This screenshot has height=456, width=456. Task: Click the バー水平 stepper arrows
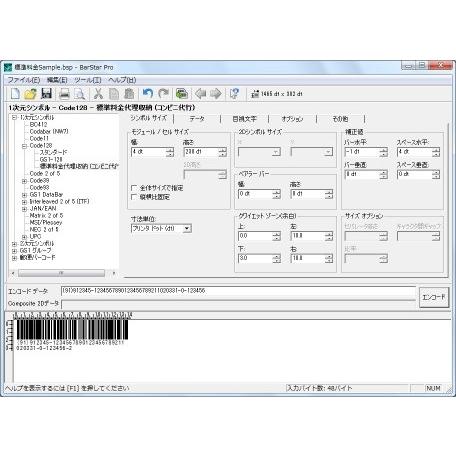pos(383,152)
